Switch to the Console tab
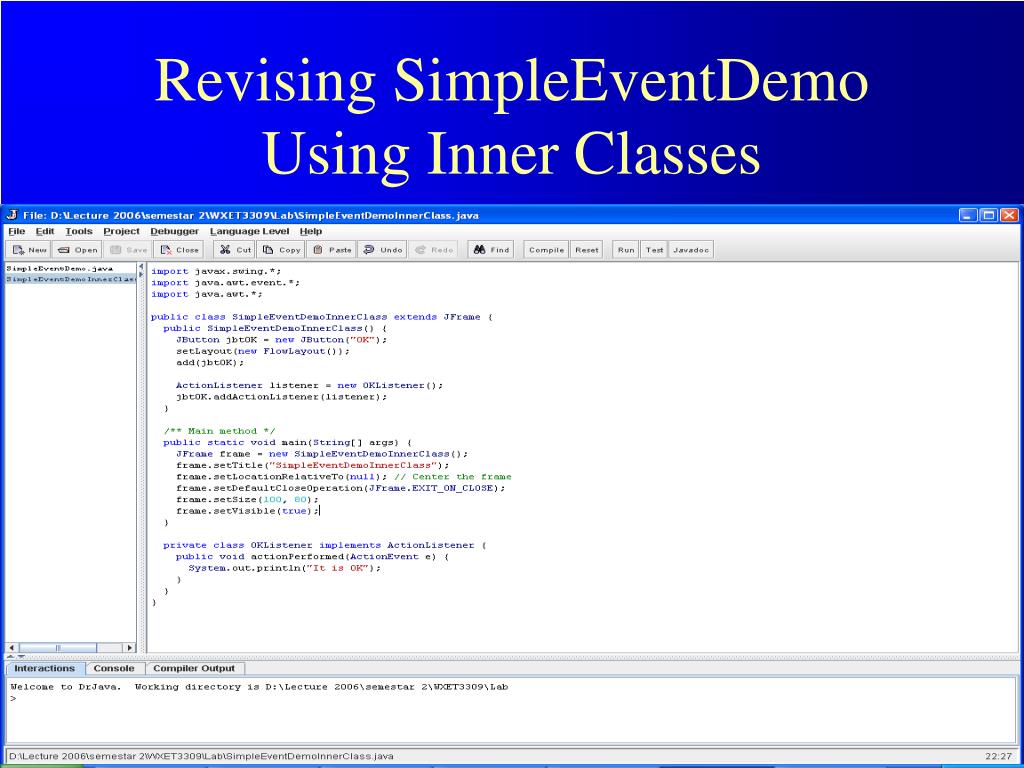 [114, 668]
